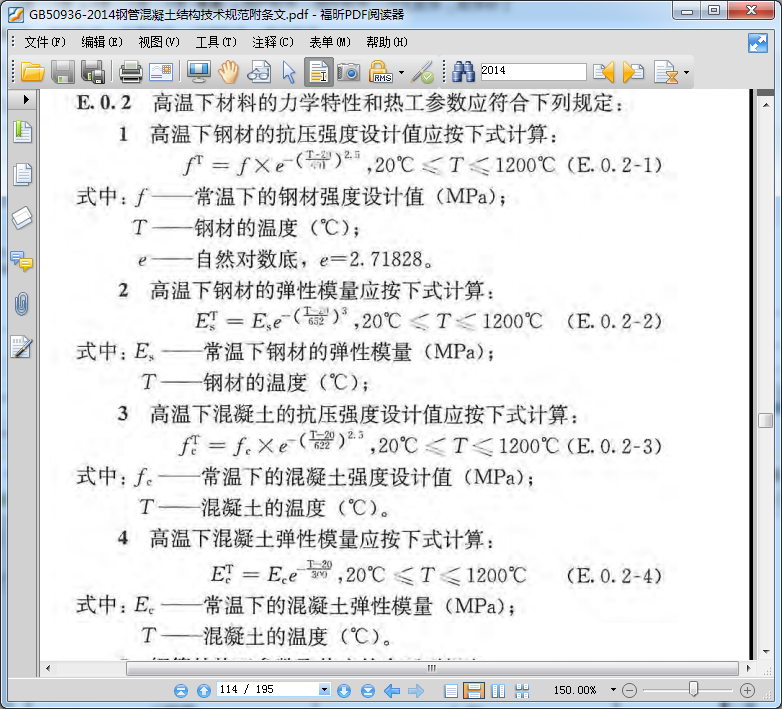Image resolution: width=782 pixels, height=709 pixels.
Task: Open the 视图(V) menu
Action: 159,42
